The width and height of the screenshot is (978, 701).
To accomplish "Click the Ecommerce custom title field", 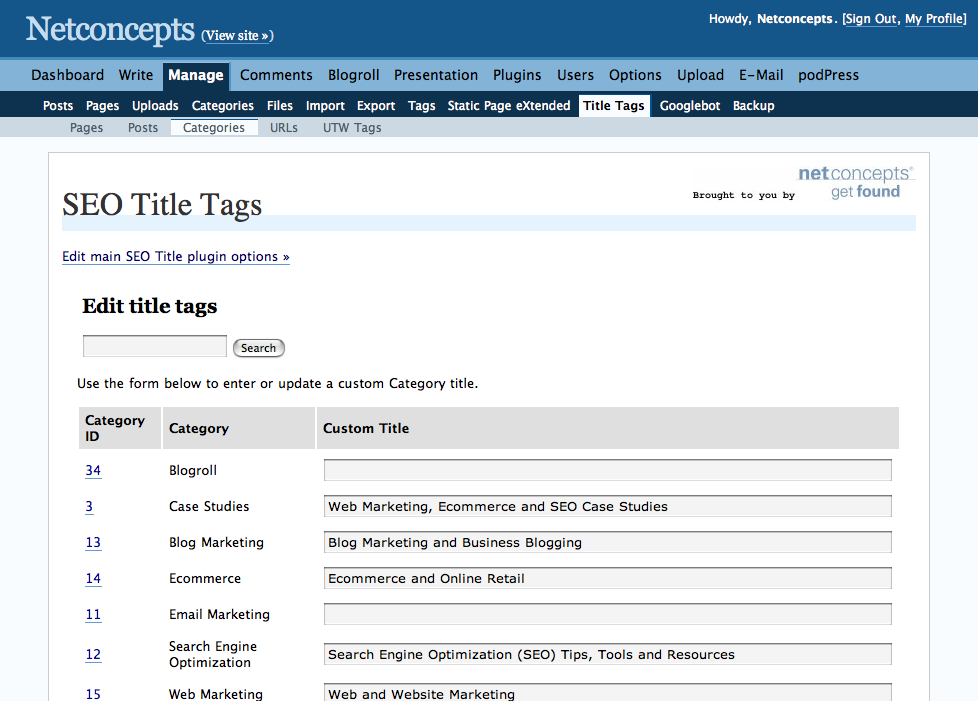I will 608,579.
